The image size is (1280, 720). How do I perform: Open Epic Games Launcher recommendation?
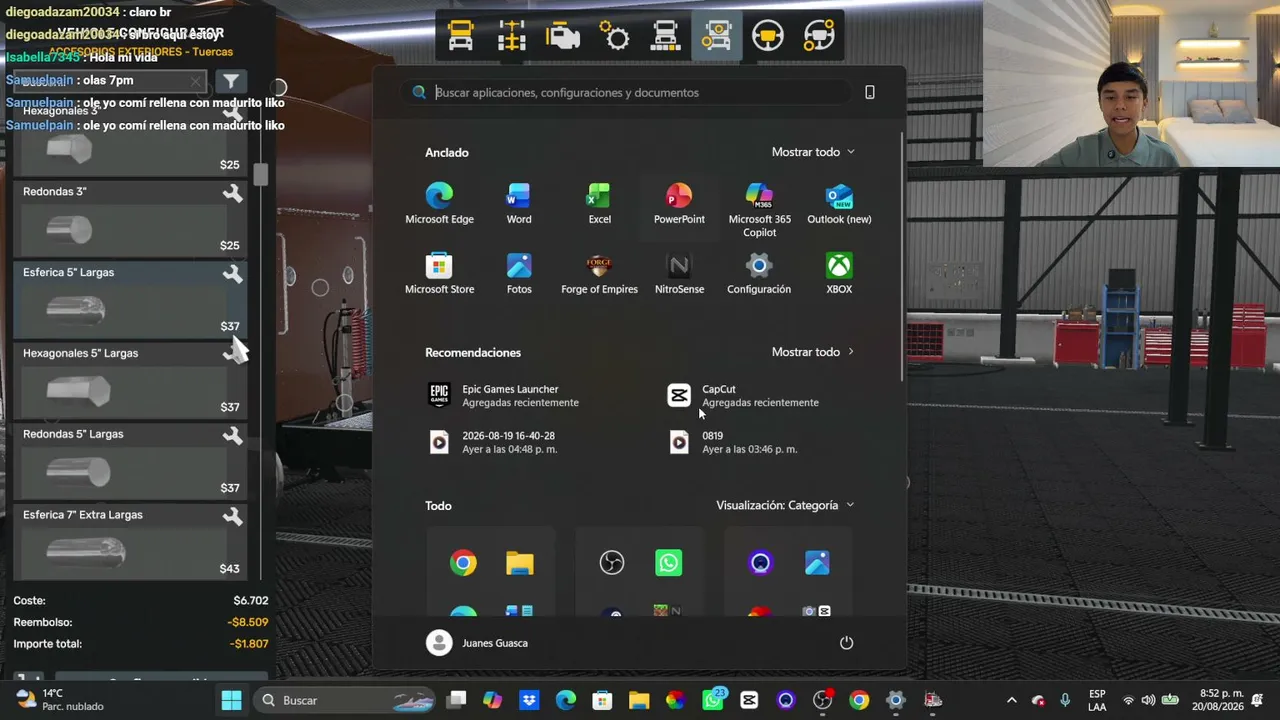[x=503, y=395]
